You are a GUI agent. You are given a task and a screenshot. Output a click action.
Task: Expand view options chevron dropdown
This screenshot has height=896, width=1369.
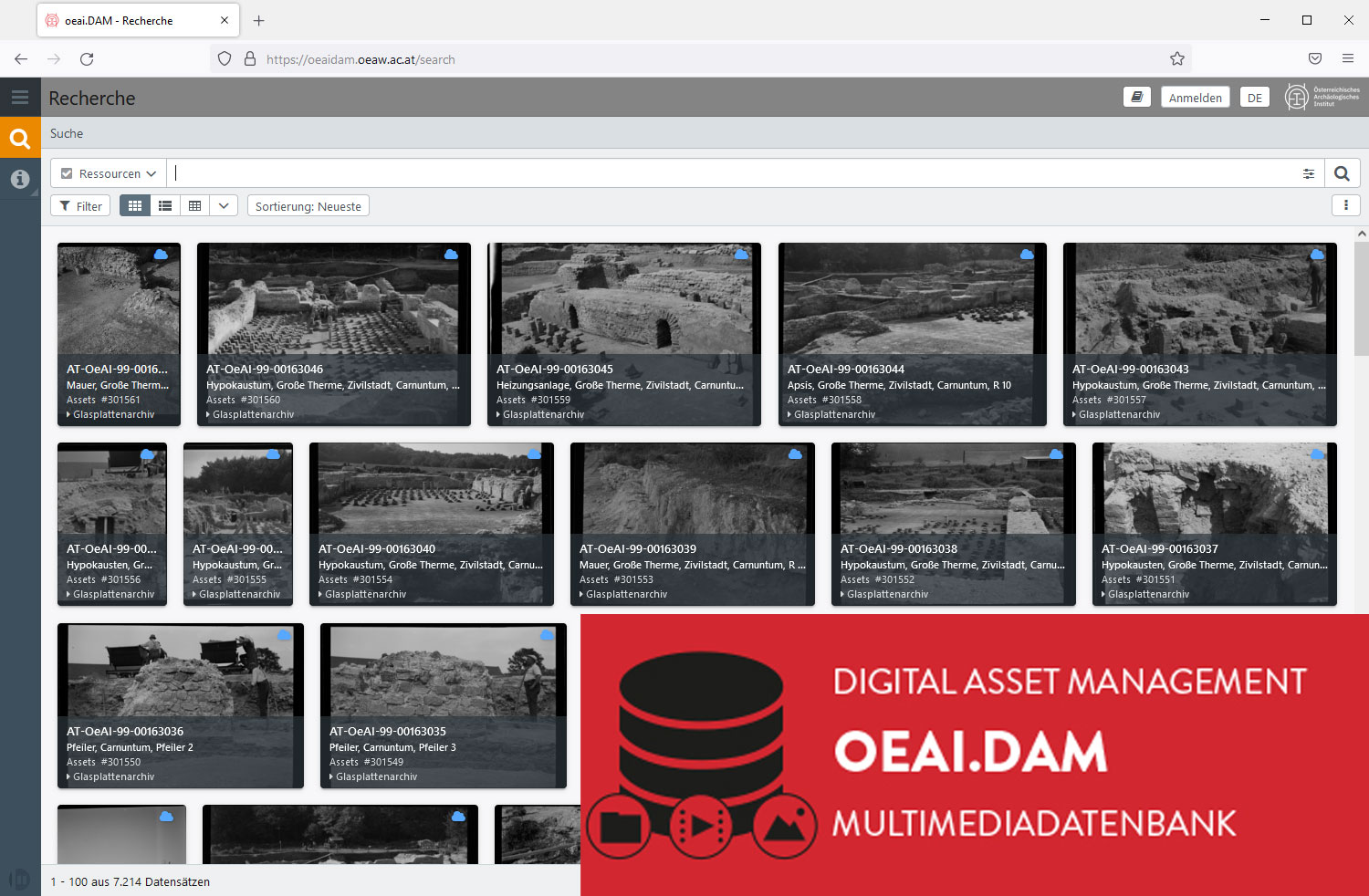[x=224, y=206]
